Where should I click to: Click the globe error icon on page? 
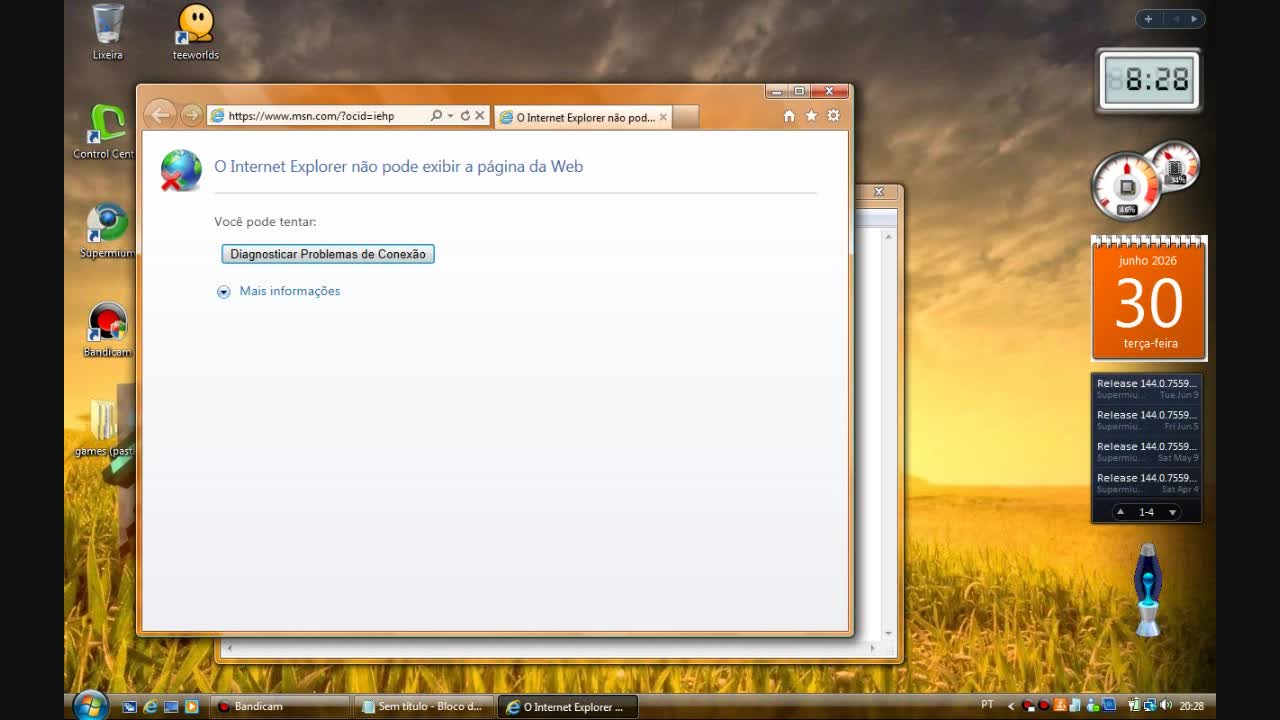(181, 170)
